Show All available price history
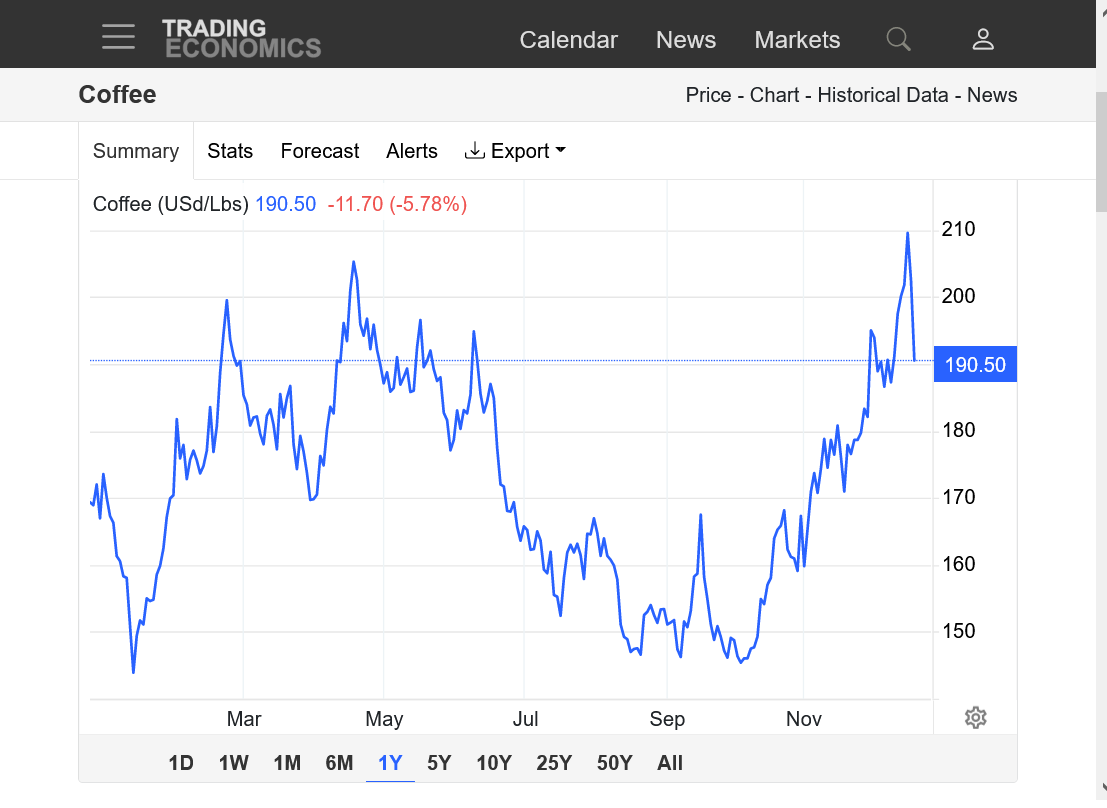Image resolution: width=1107 pixels, height=808 pixels. coord(670,763)
